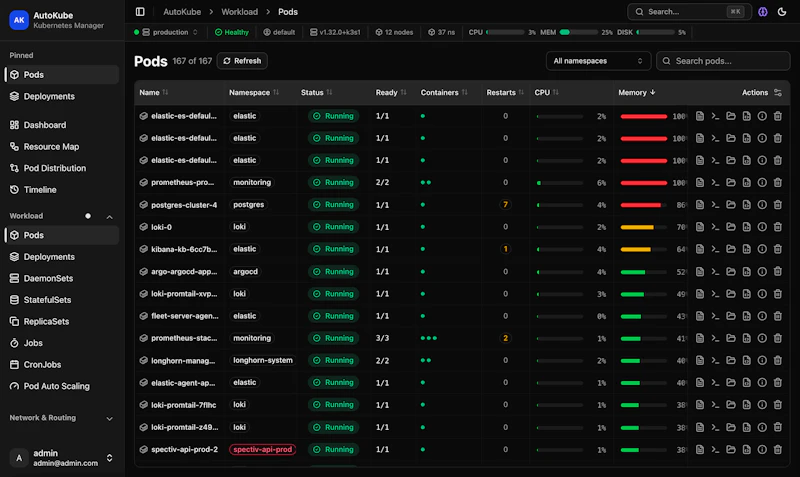Open logs for longhorn-manag pod
The width and height of the screenshot is (800, 477).
700,360
